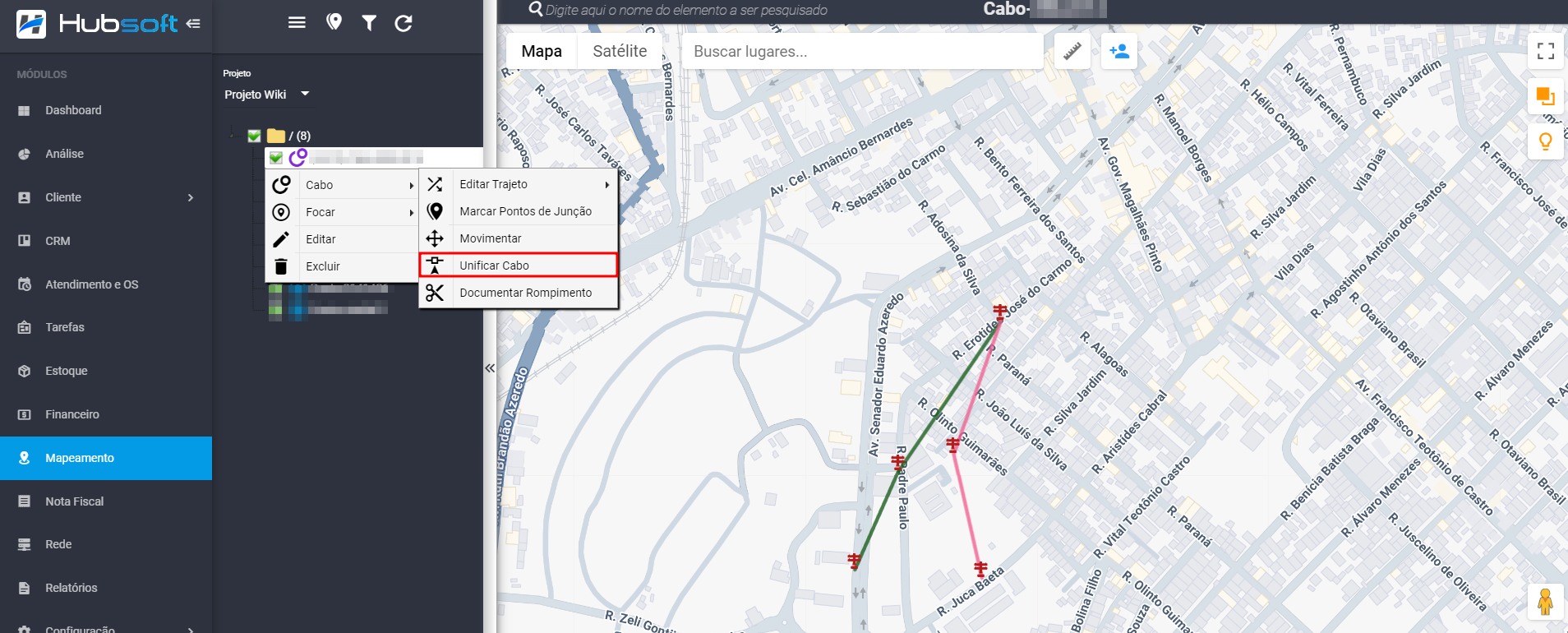The height and width of the screenshot is (633, 1568).
Task: Click the element search field at top
Action: tap(686, 10)
